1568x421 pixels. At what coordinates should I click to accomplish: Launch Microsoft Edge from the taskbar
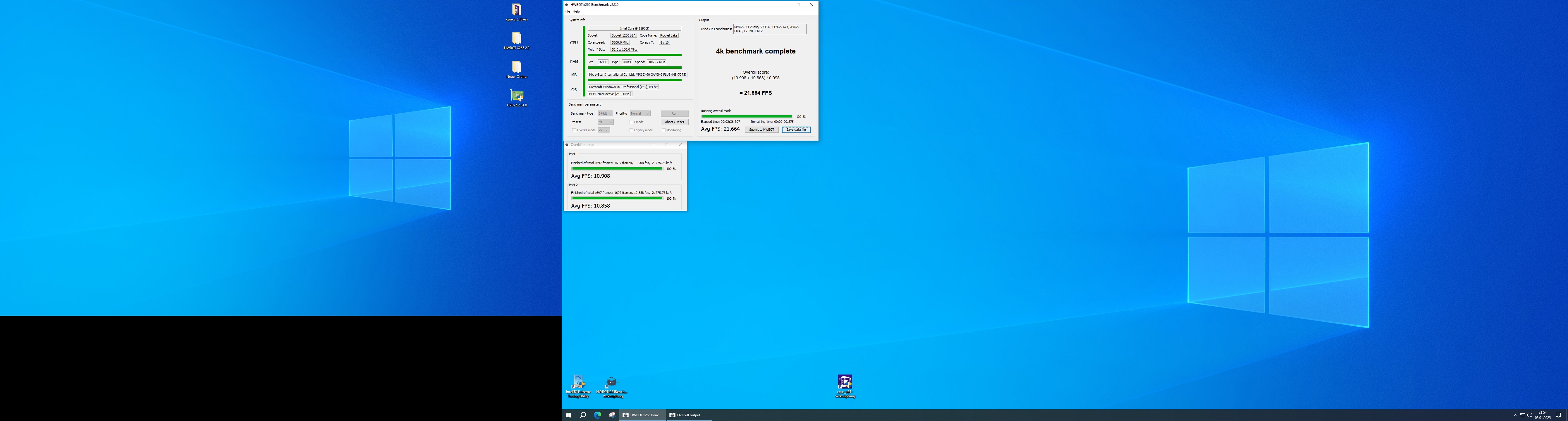click(597, 415)
